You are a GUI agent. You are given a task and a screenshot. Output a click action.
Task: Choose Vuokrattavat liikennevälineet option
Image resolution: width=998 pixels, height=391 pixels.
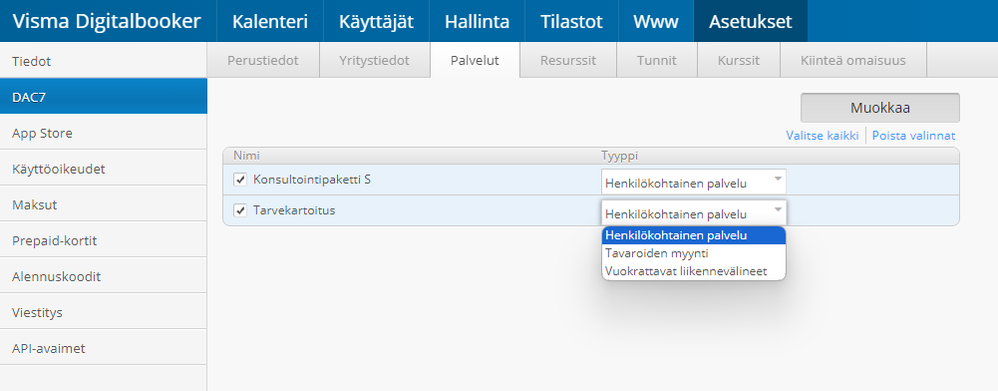coord(694,271)
